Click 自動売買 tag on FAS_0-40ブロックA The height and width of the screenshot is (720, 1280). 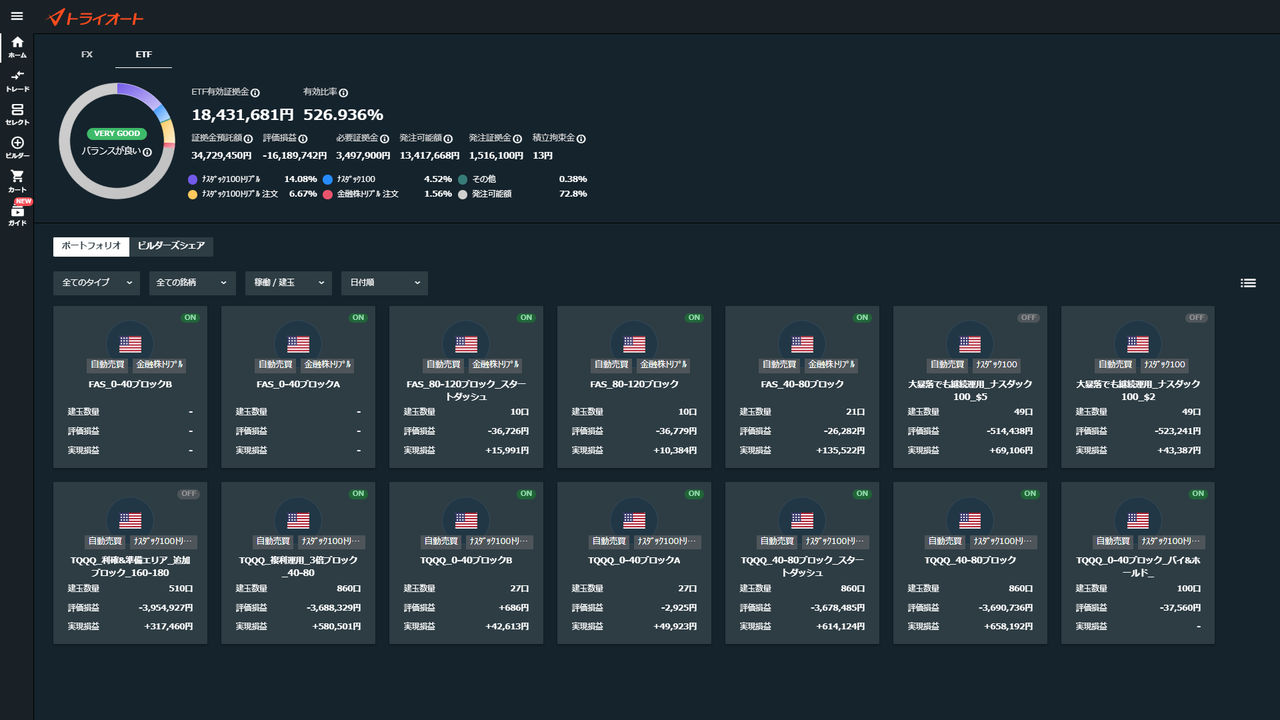(x=274, y=365)
